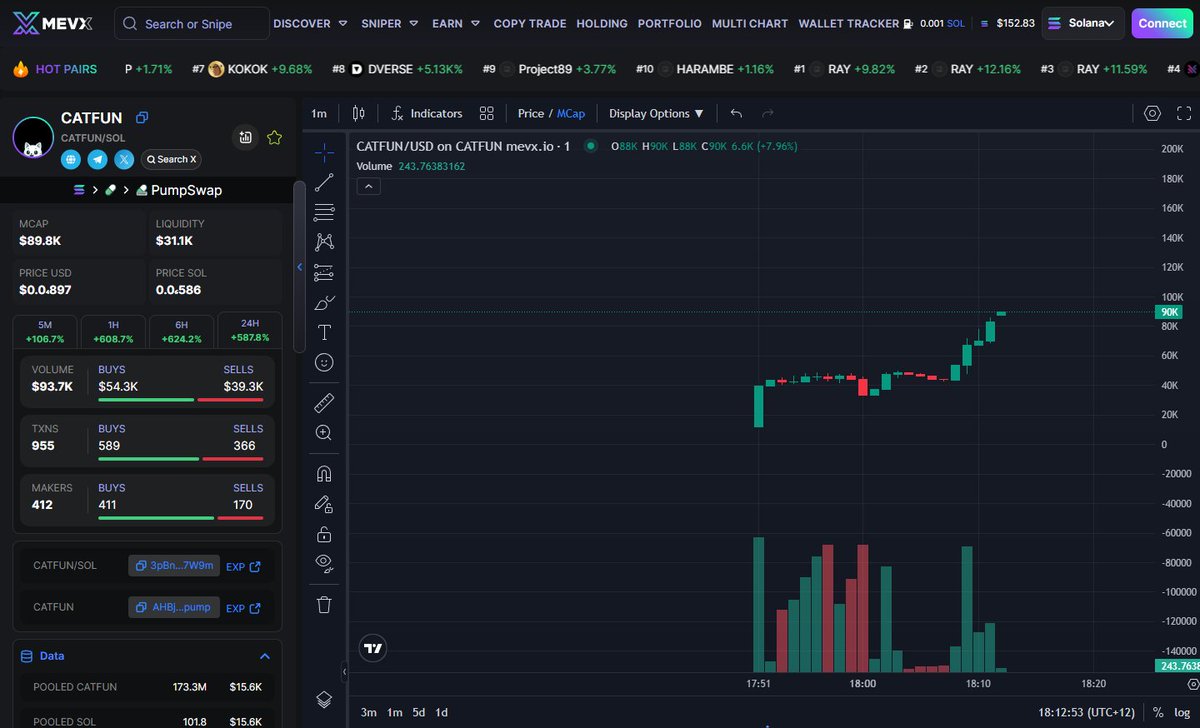Viewport: 1200px width, 728px height.
Task: Expand the EARN menu
Action: coord(457,23)
